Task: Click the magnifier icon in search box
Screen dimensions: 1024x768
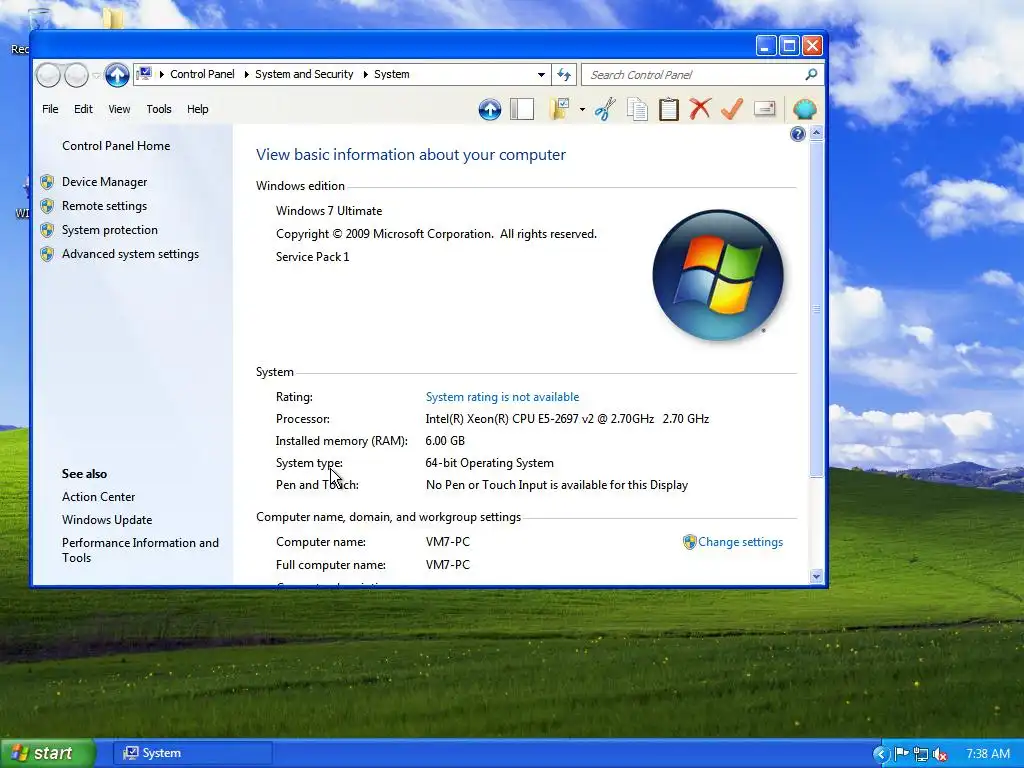Action: (x=811, y=74)
